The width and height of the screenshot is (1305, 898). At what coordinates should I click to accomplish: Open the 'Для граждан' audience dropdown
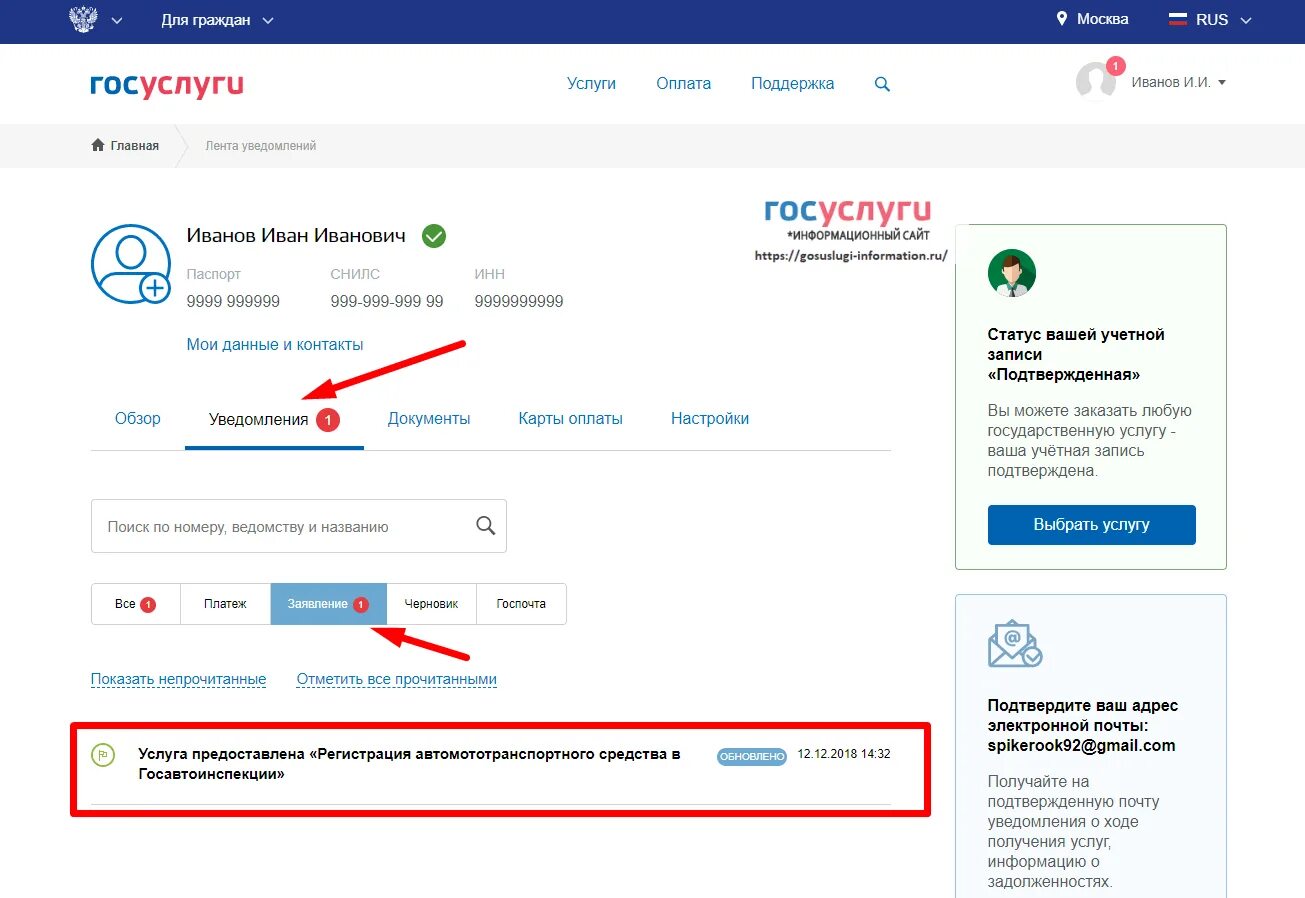click(217, 20)
